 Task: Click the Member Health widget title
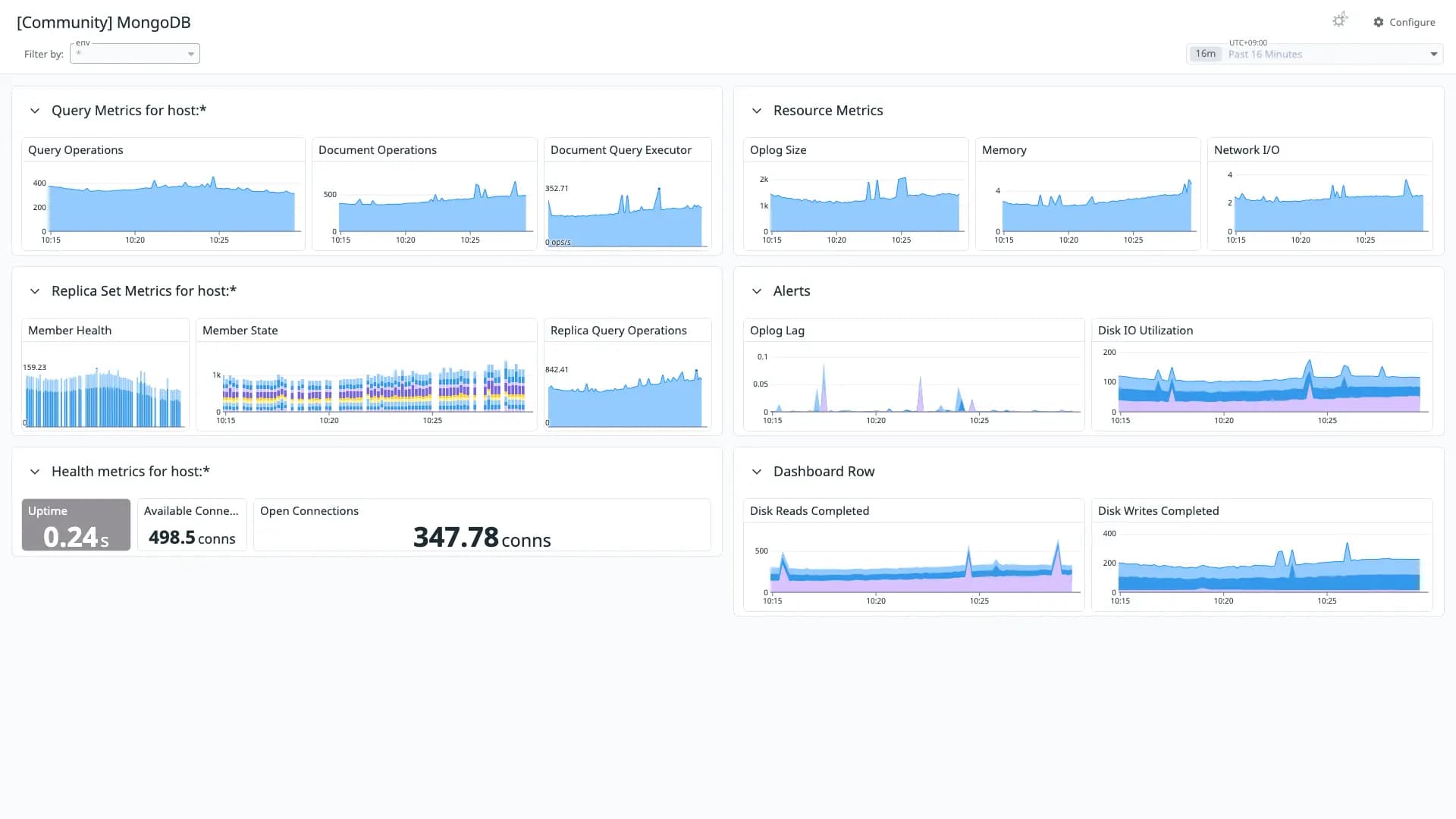pos(70,331)
